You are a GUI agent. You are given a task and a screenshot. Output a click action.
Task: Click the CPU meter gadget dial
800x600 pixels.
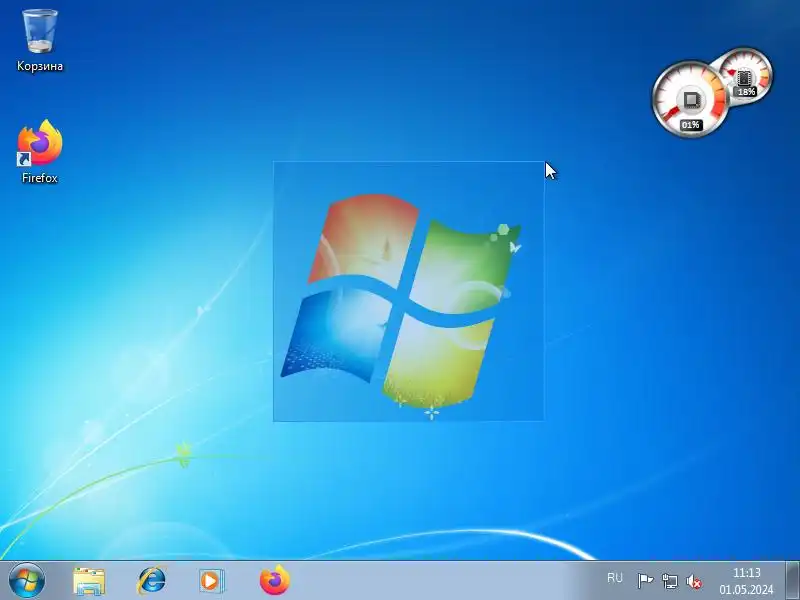pos(691,99)
